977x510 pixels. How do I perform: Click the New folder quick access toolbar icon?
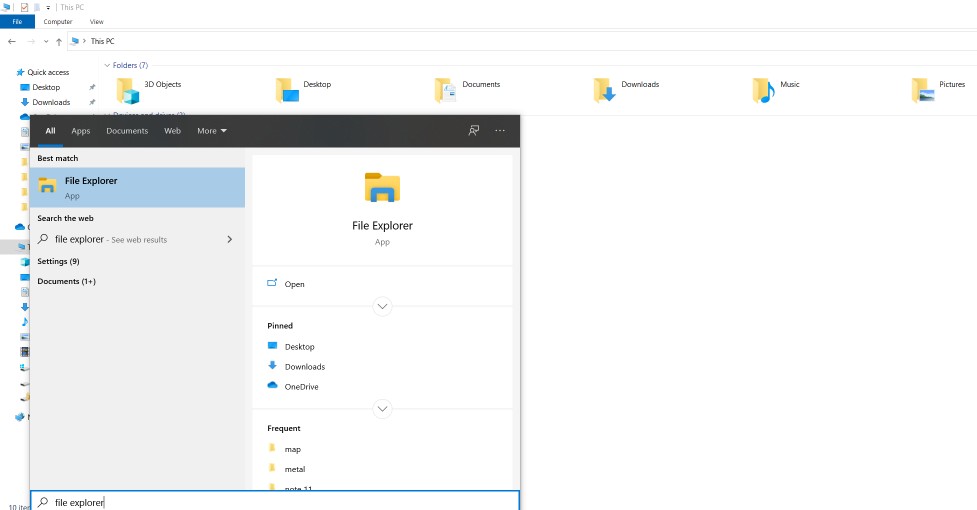[37, 7]
